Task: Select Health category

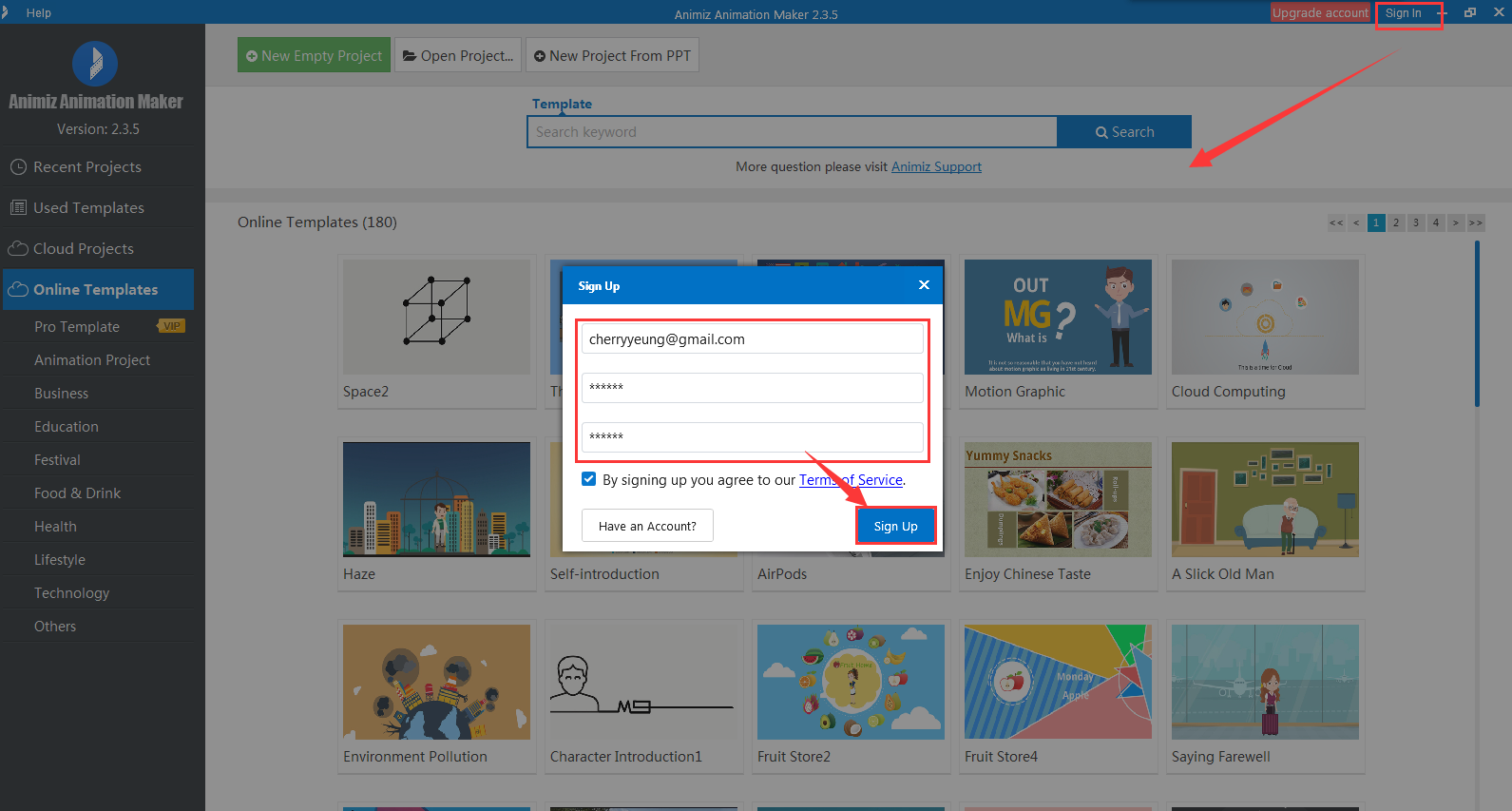Action: [x=55, y=526]
